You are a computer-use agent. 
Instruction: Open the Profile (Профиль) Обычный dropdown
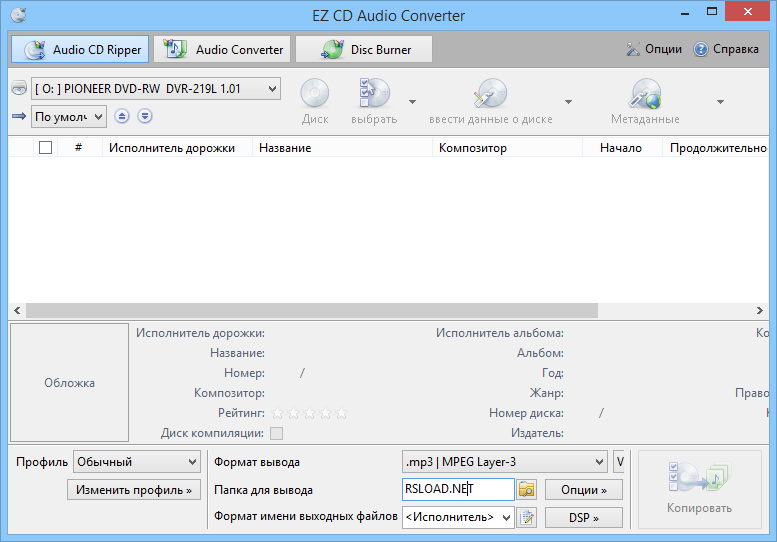click(137, 462)
